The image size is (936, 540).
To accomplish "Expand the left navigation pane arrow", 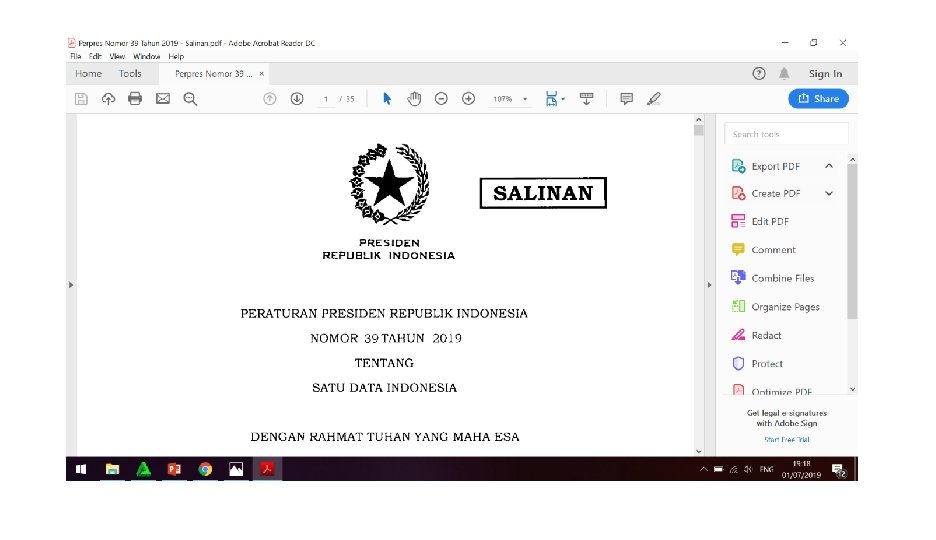I will click(70, 285).
